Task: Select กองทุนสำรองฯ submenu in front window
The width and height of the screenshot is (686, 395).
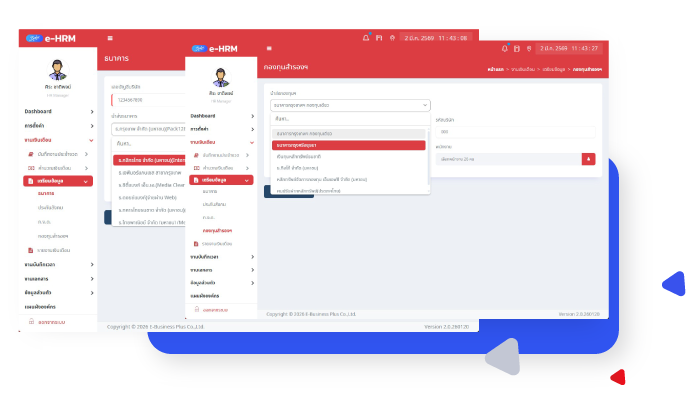Action: [217, 231]
